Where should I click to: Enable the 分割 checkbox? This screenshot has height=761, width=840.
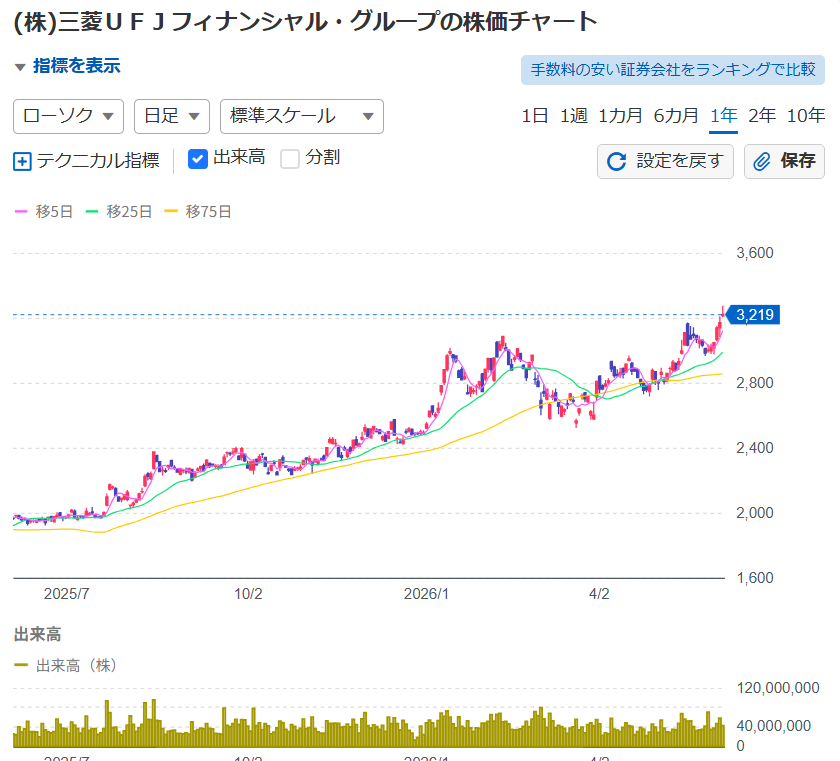pyautogui.click(x=290, y=159)
